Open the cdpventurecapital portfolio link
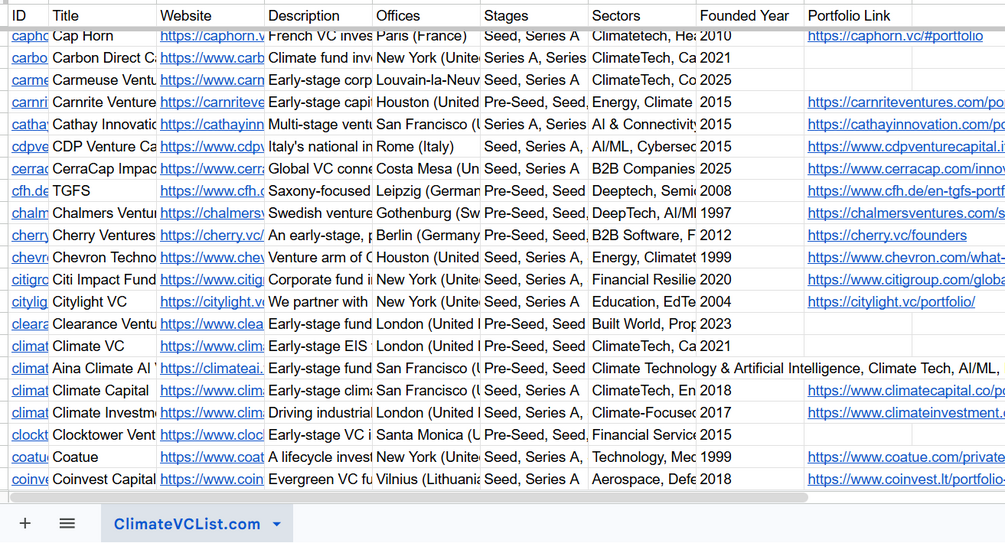The width and height of the screenshot is (1005, 543). coord(906,146)
